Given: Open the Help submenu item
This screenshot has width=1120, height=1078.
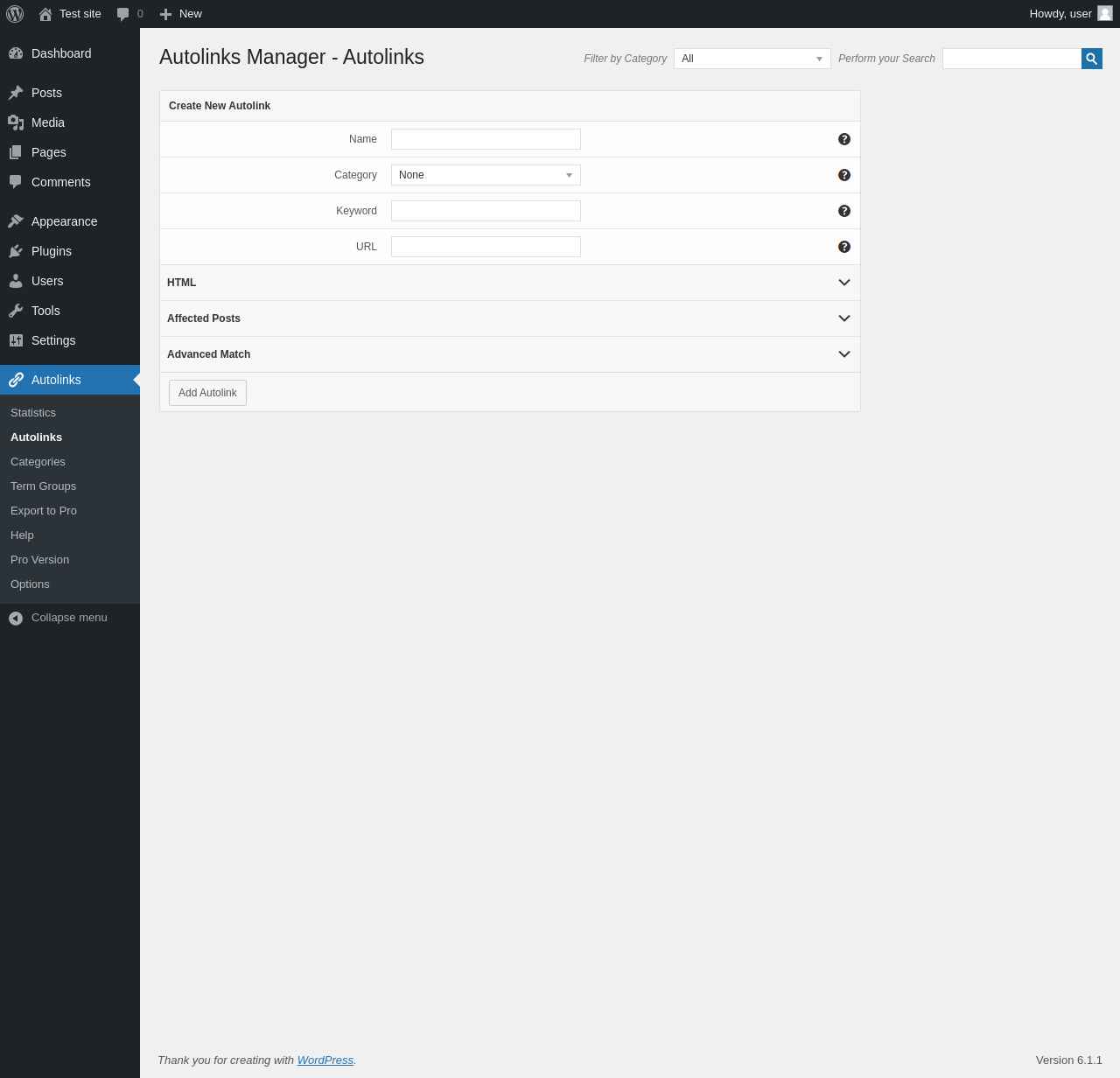Looking at the screenshot, I should (70, 535).
